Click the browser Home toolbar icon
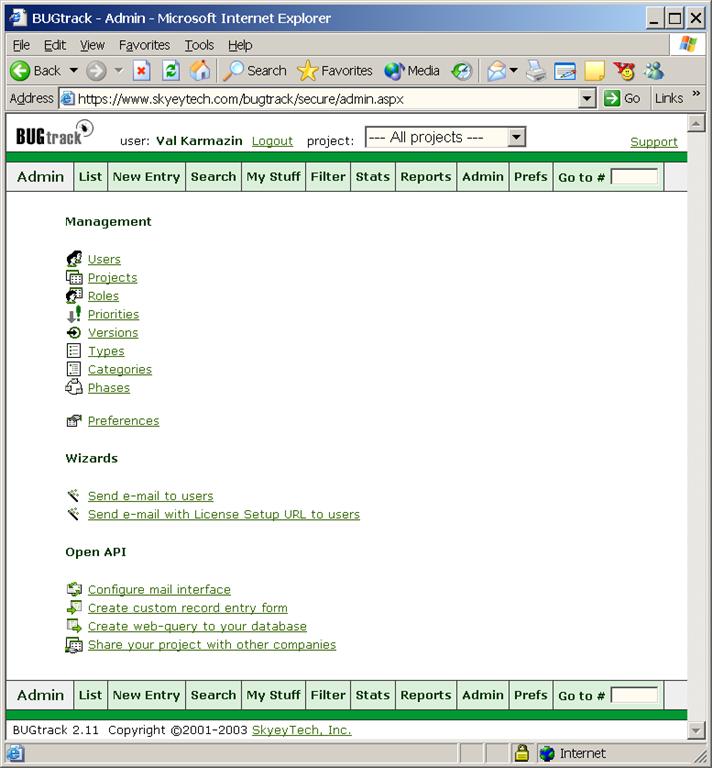The width and height of the screenshot is (712, 768). tap(200, 71)
